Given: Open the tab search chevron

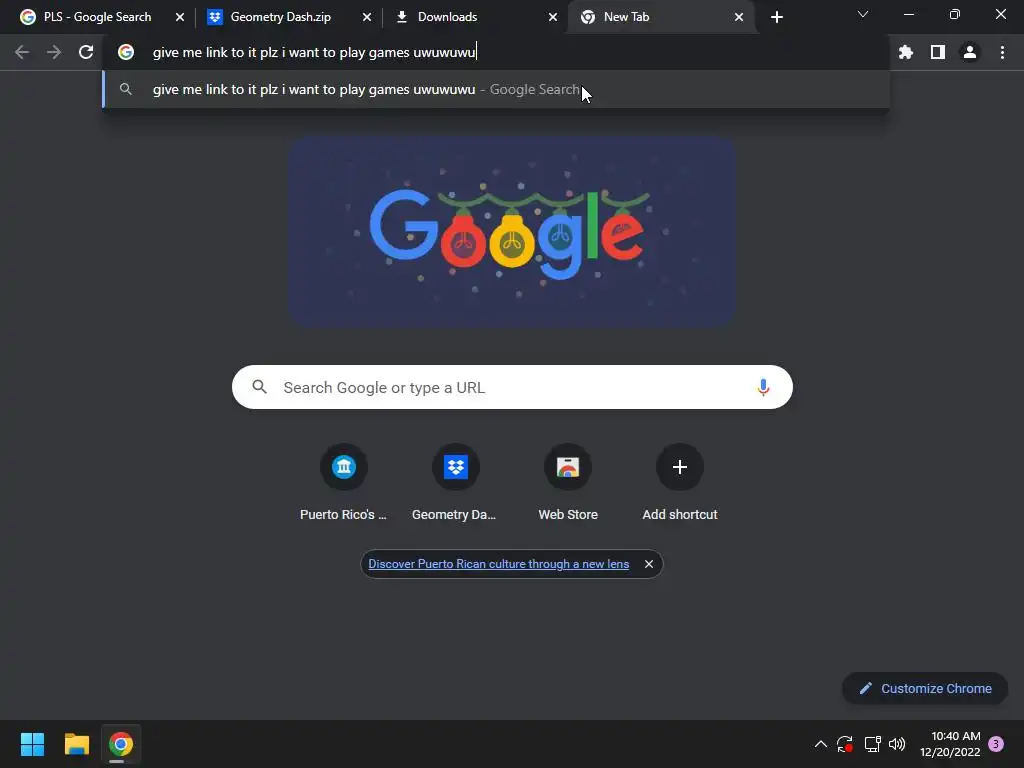Looking at the screenshot, I should (863, 14).
